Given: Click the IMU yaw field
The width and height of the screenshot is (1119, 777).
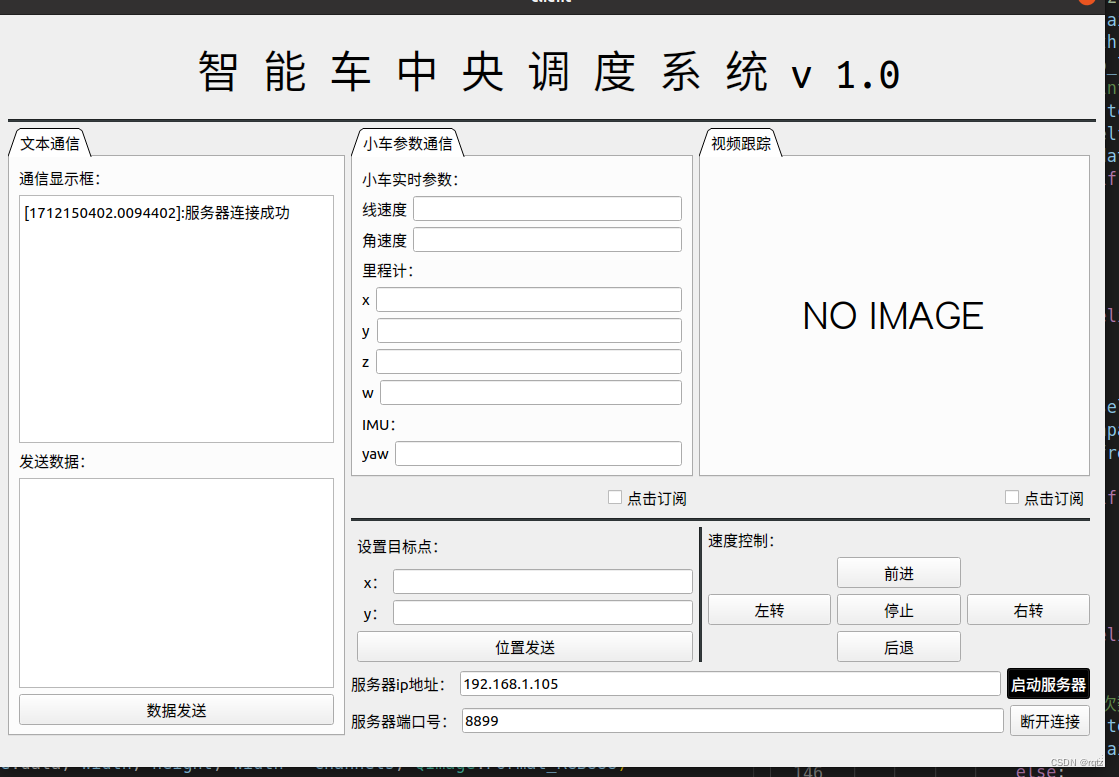Looking at the screenshot, I should coord(538,454).
